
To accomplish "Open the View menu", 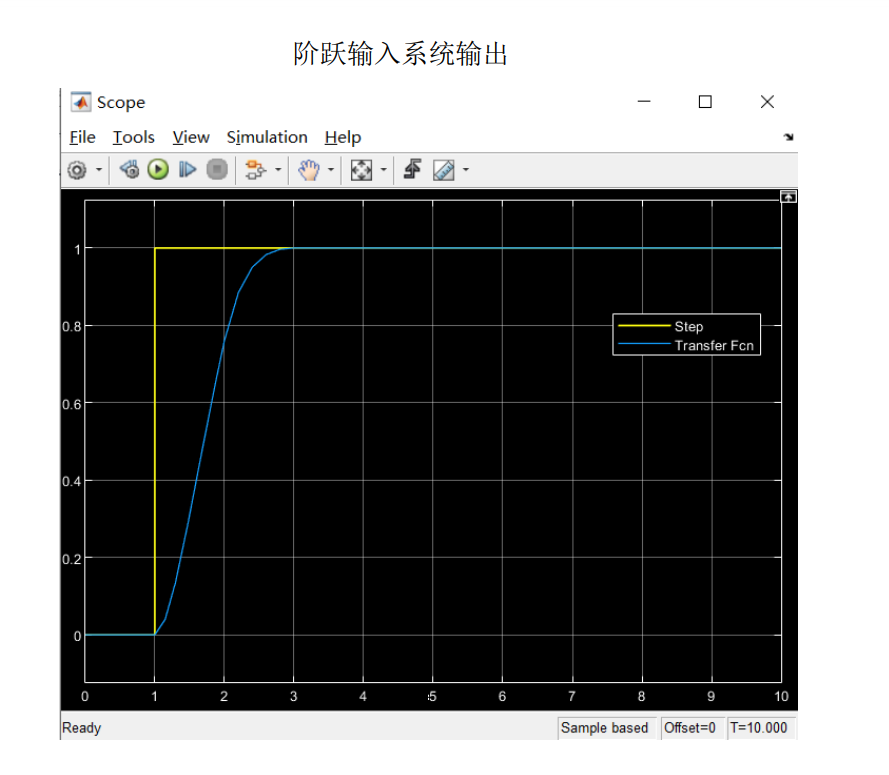I will 191,137.
